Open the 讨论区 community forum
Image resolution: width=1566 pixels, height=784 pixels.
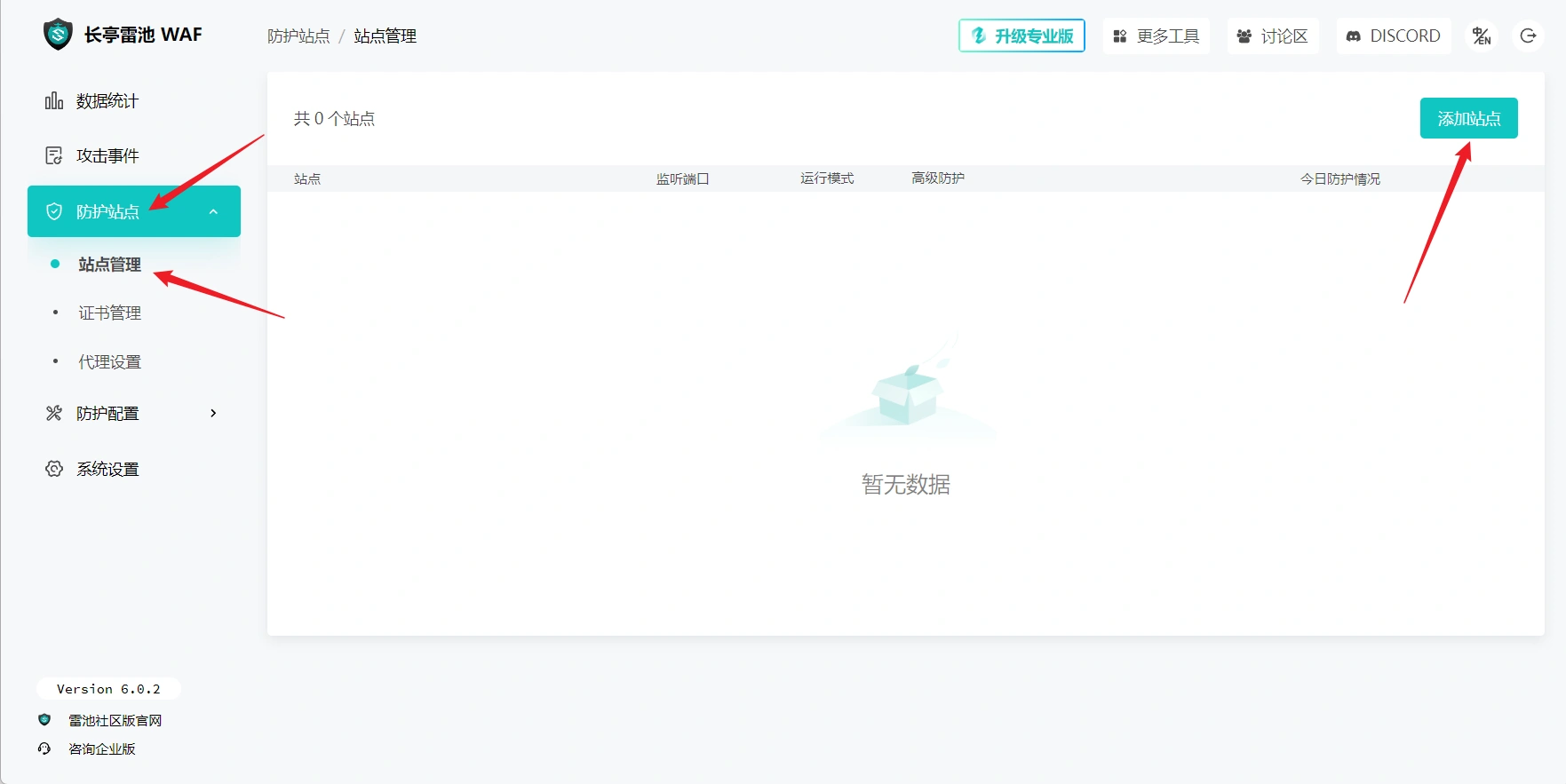click(1273, 36)
